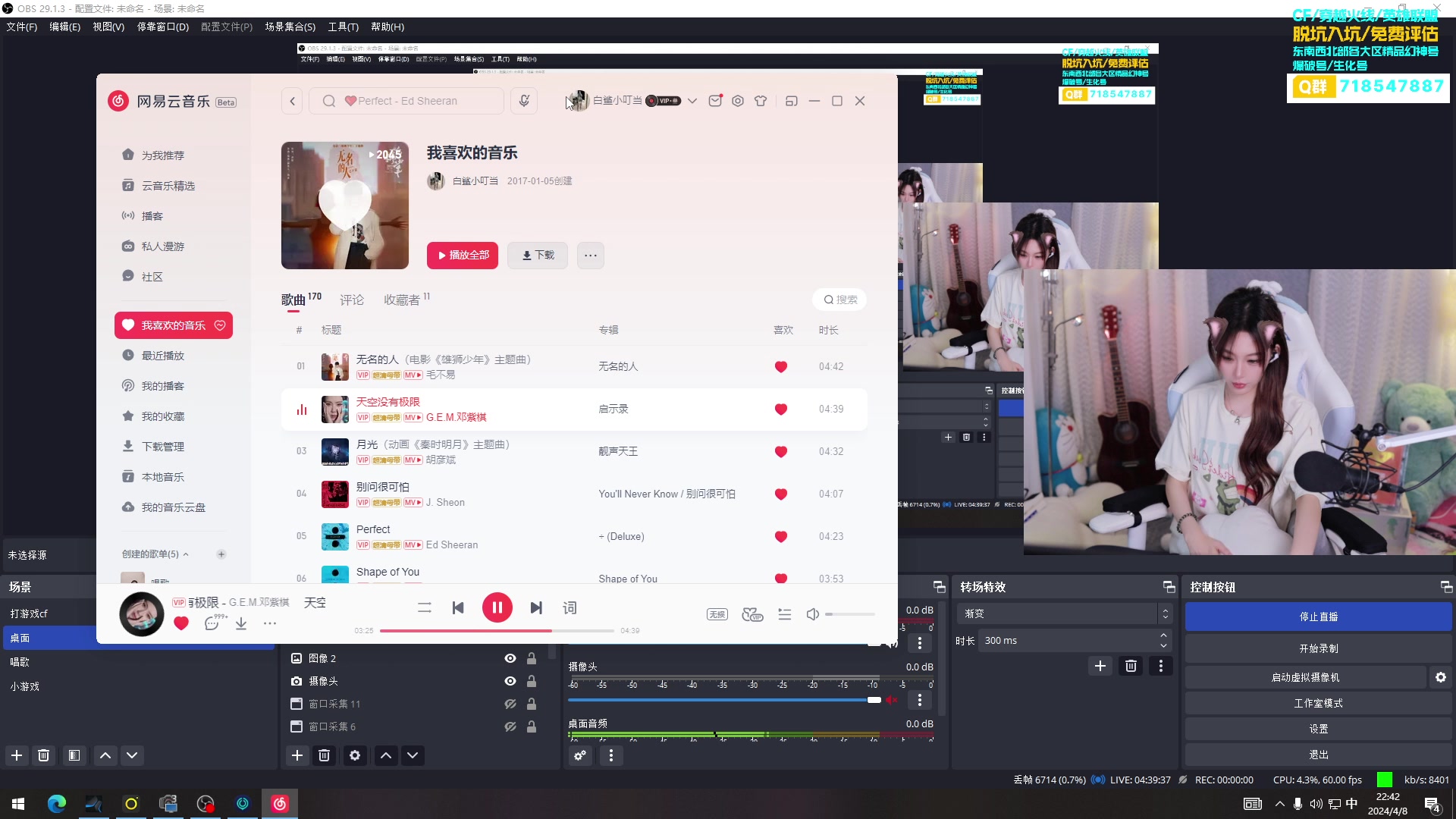Pause the currently playing song
The height and width of the screenshot is (819, 1456).
tap(497, 607)
